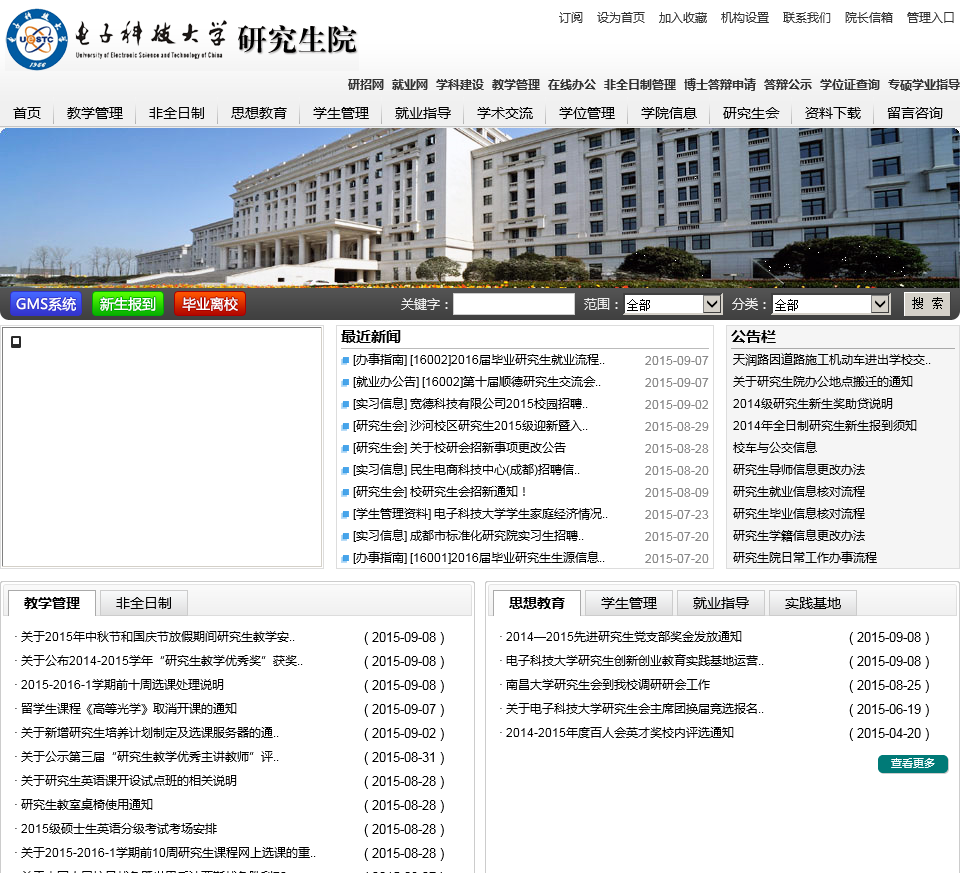Click the red 毕业离校 button
This screenshot has height=873, width=960.
point(210,304)
